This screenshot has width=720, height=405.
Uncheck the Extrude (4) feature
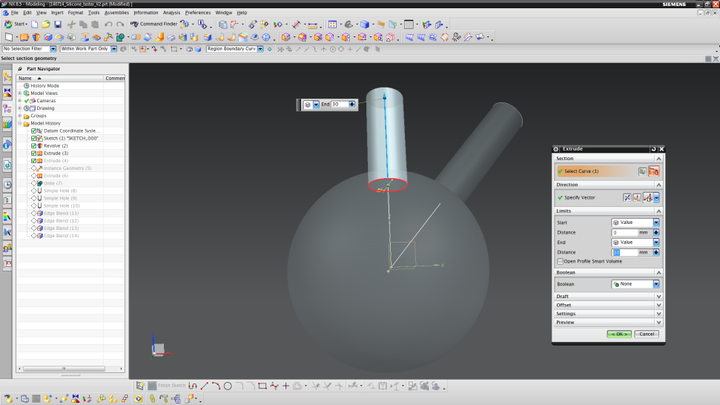pos(34,161)
